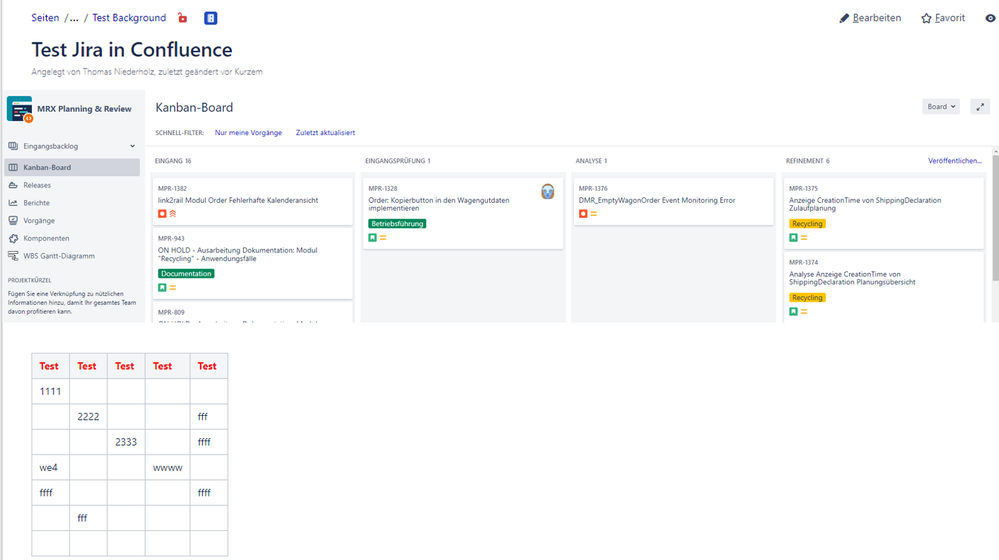Click the Vorgänge issues icon
The height and width of the screenshot is (560, 999).
tap(13, 220)
